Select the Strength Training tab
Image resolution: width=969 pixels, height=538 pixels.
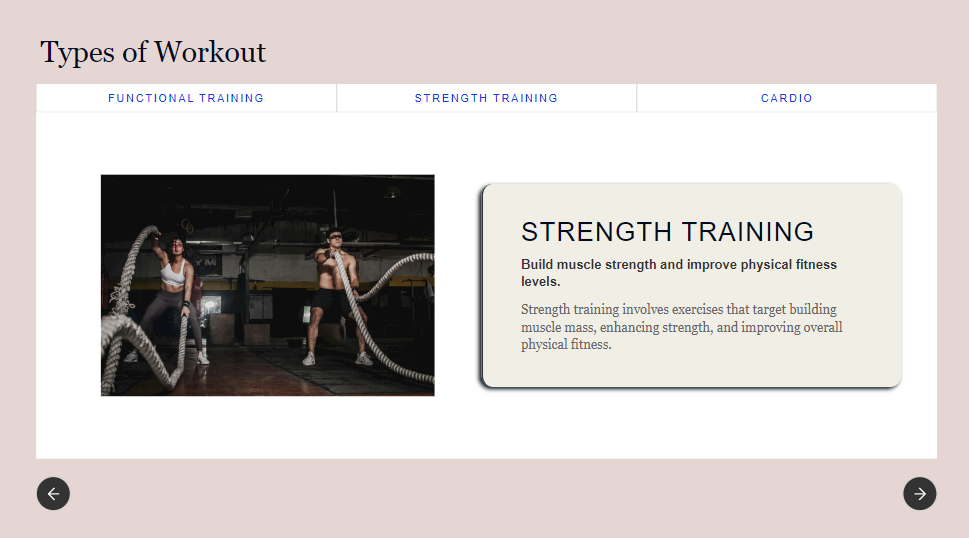[486, 98]
